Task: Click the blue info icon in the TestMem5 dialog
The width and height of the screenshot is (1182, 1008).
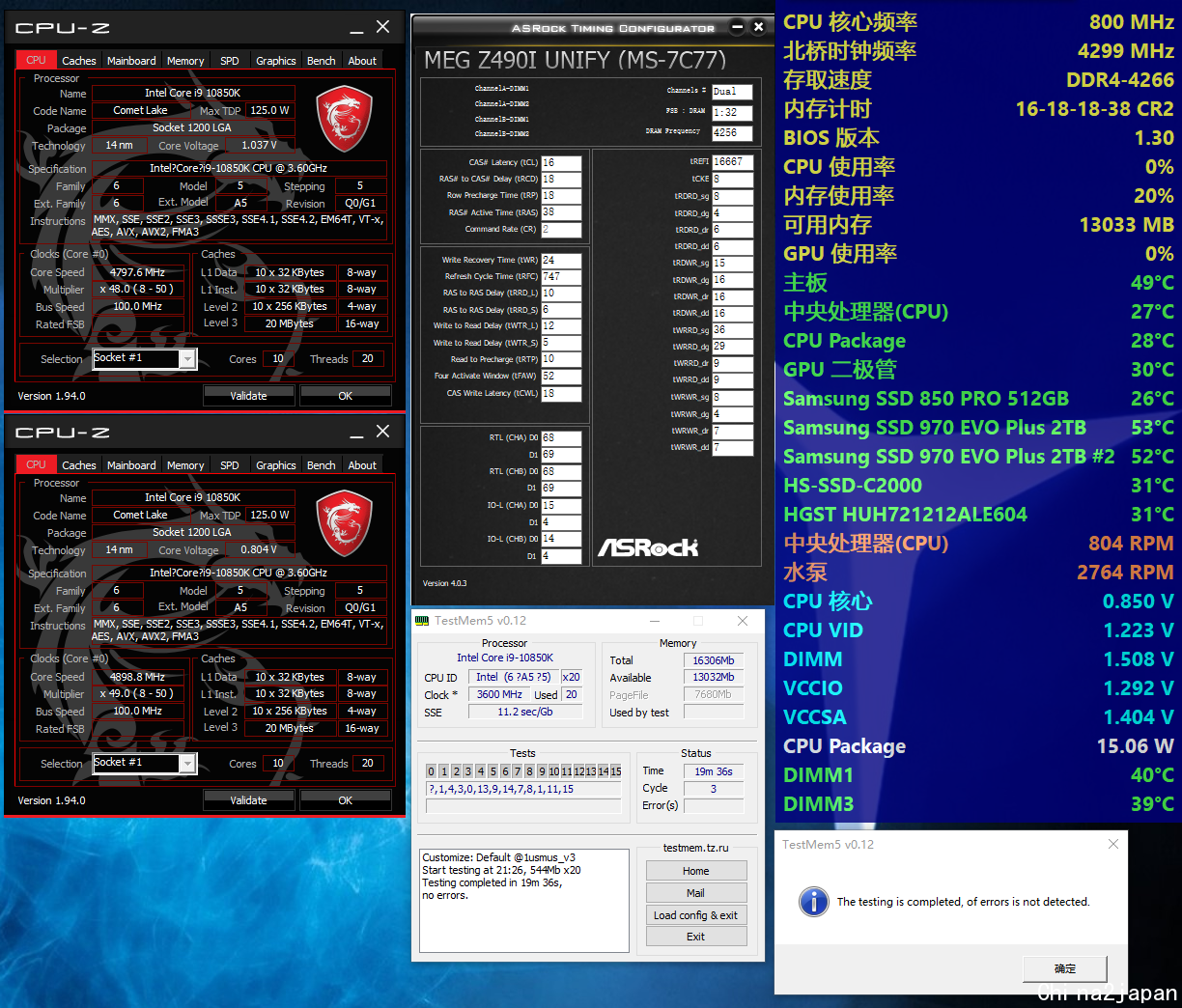Action: tap(814, 902)
